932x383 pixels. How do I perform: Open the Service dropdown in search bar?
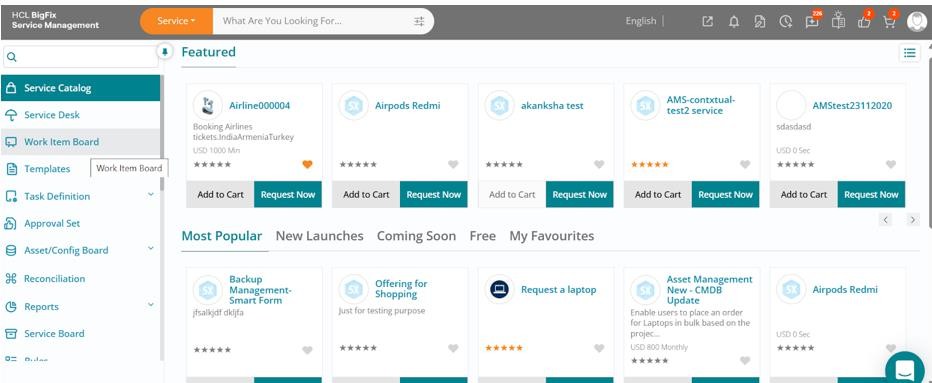pos(176,21)
